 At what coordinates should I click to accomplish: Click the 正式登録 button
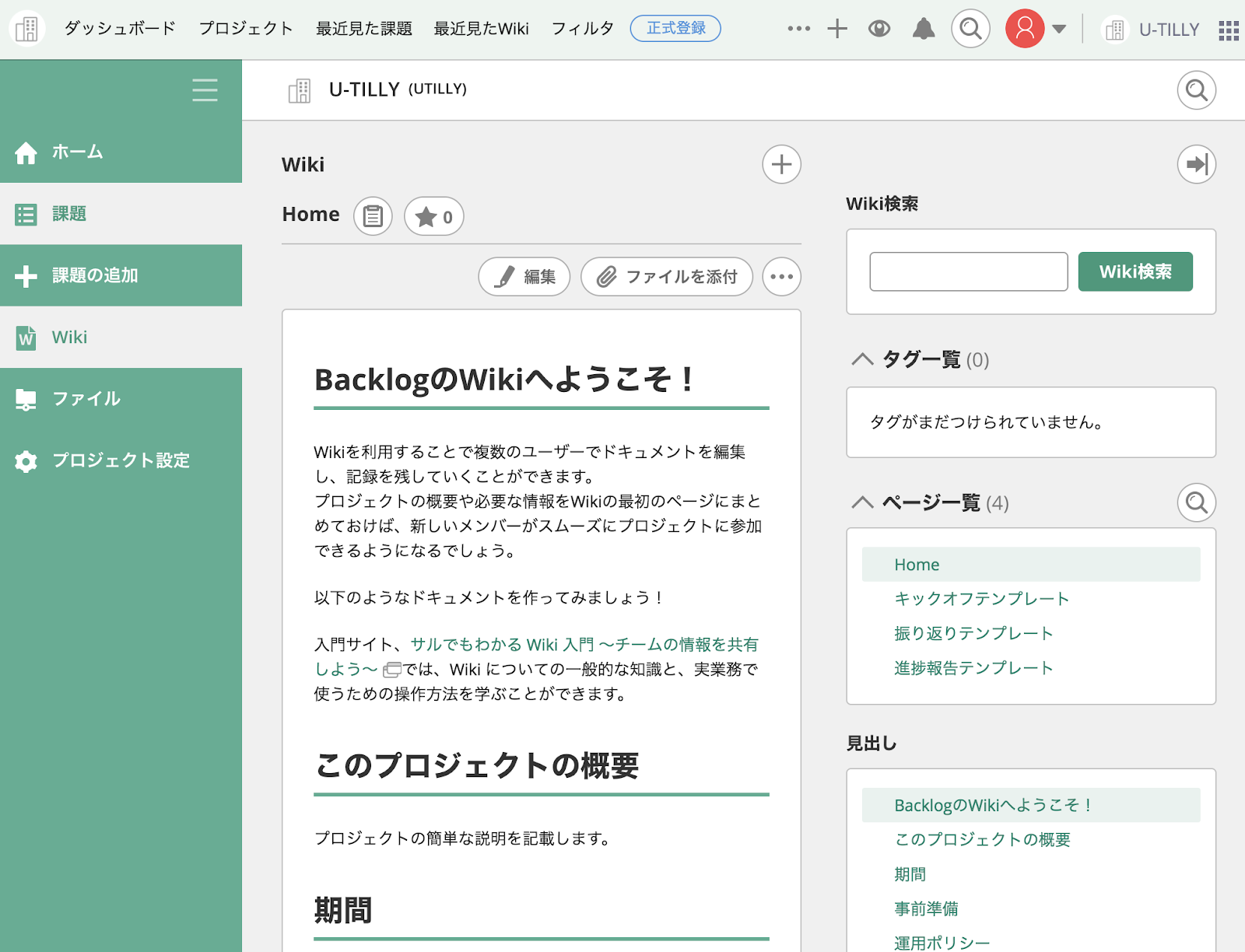point(675,29)
